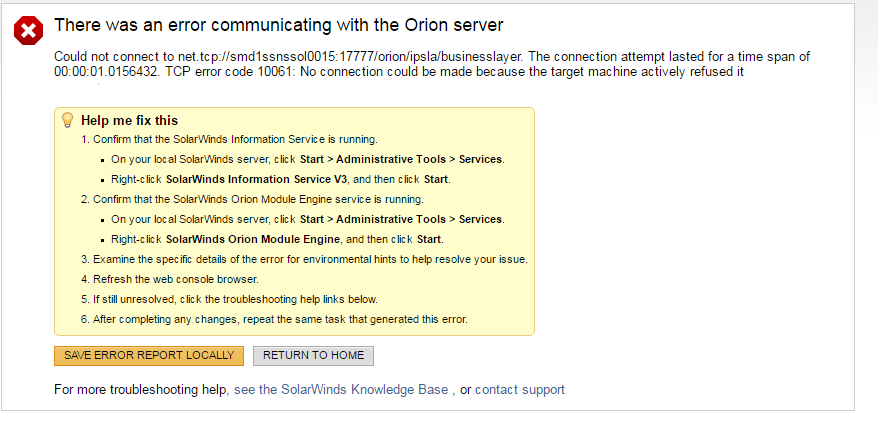Image resolution: width=878 pixels, height=432 pixels.
Task: Click the Orion server error heading
Action: (278, 24)
